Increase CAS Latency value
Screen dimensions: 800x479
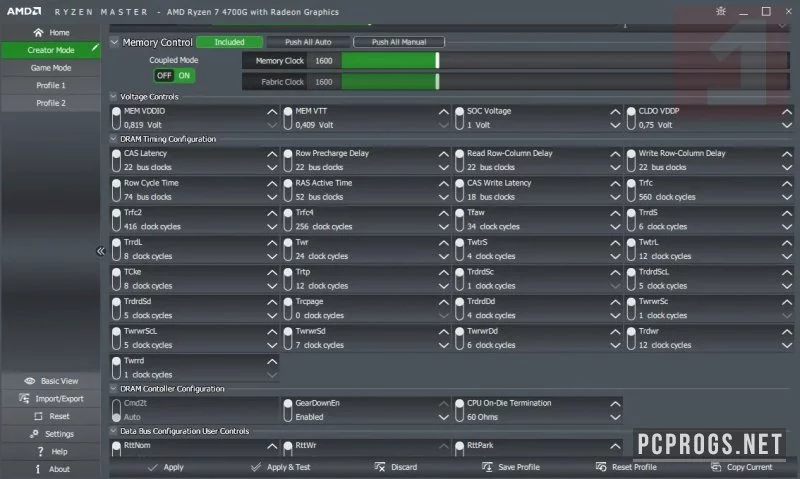(272, 154)
